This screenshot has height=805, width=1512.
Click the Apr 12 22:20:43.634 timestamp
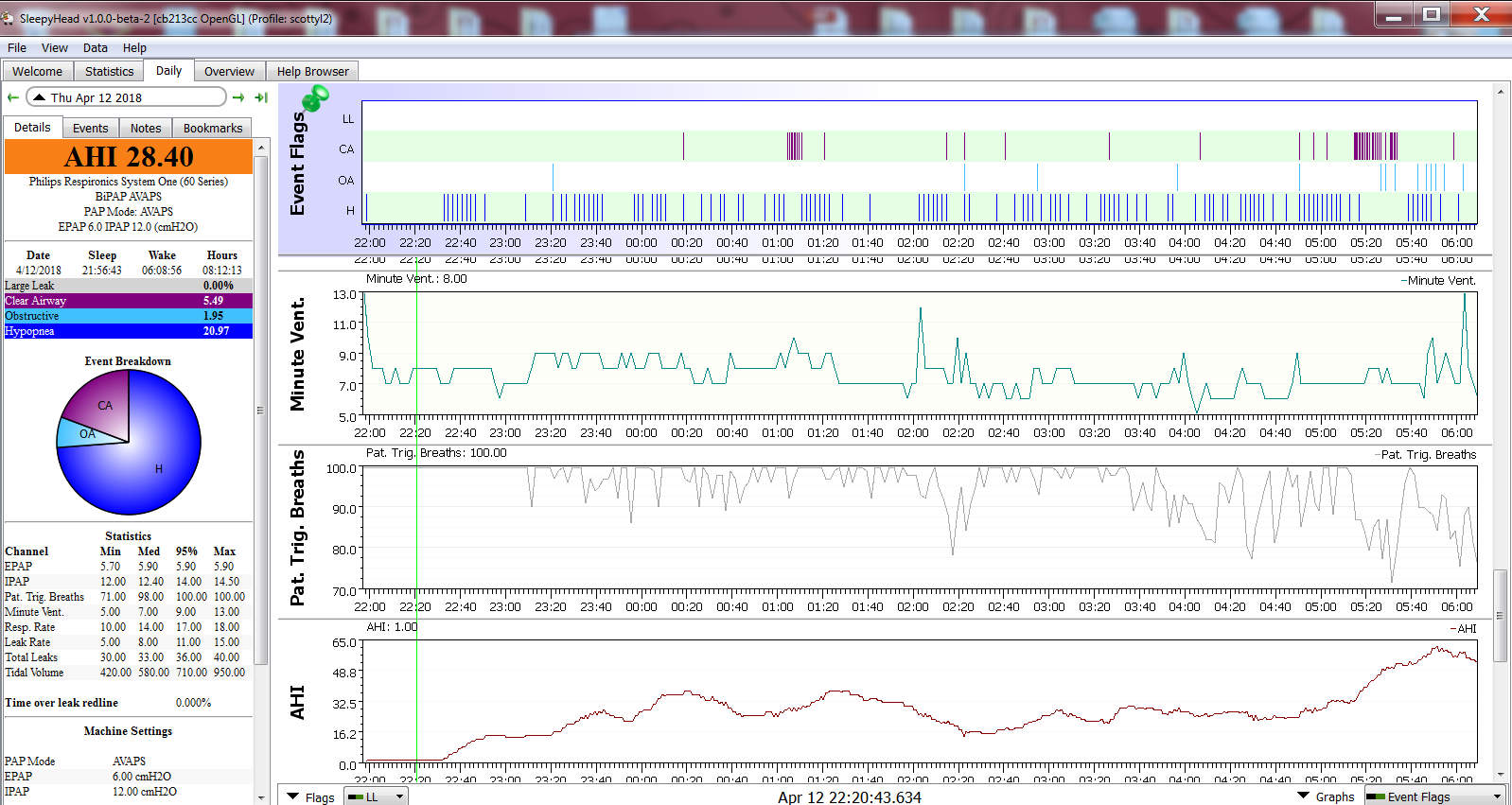850,797
